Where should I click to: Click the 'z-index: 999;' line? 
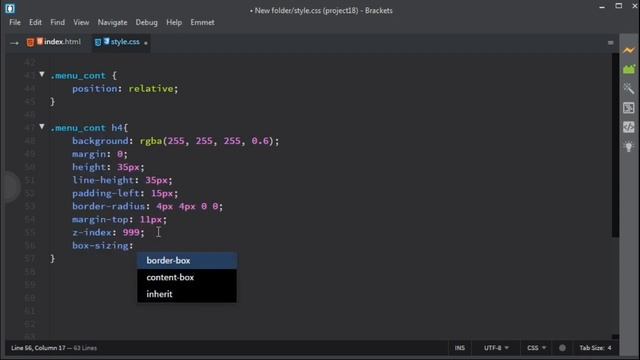(x=108, y=232)
